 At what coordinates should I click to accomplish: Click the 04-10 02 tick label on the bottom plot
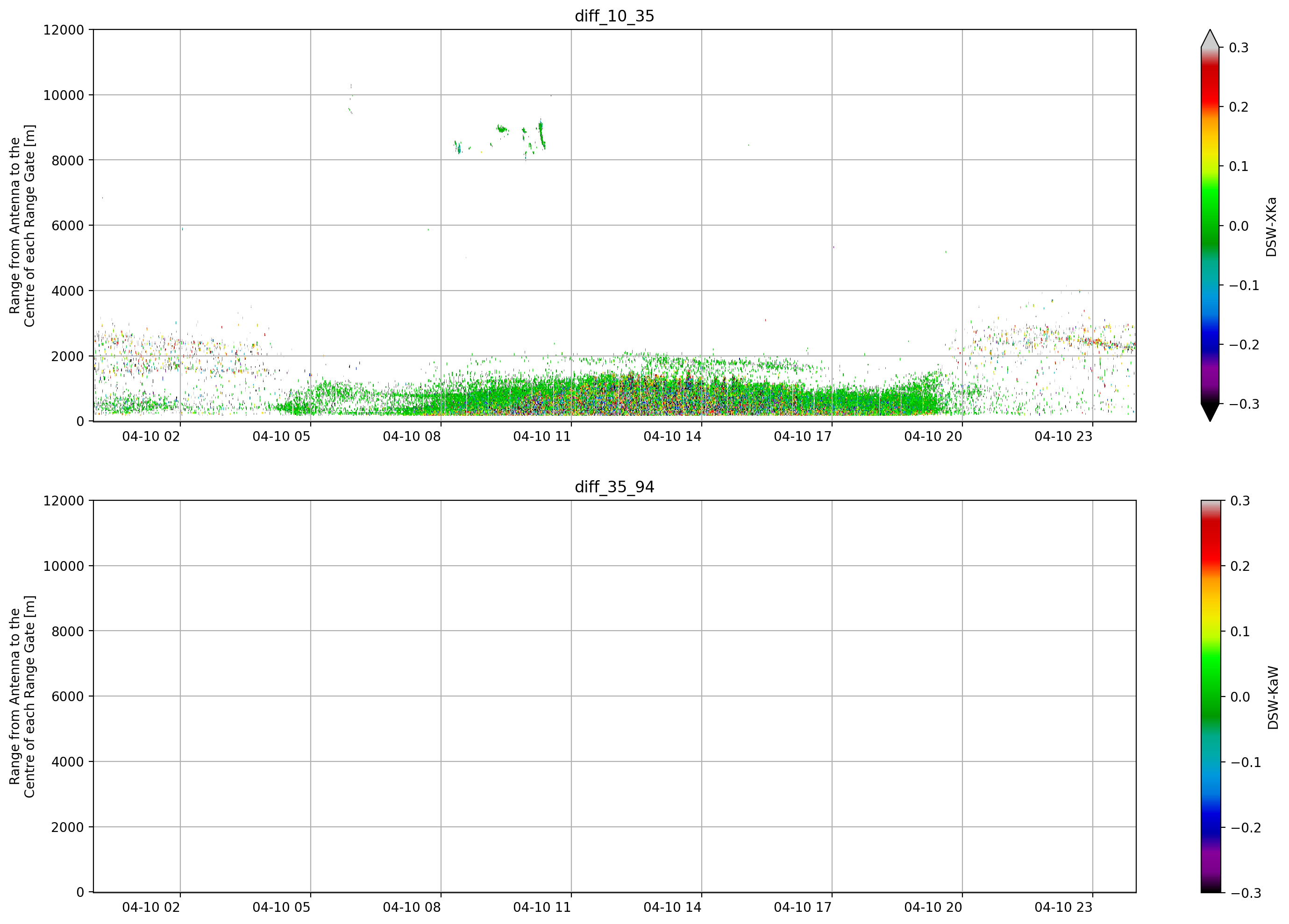150,908
